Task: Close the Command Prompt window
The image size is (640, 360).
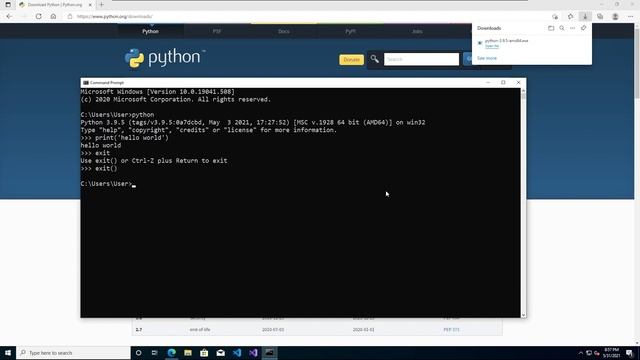Action: tap(518, 82)
